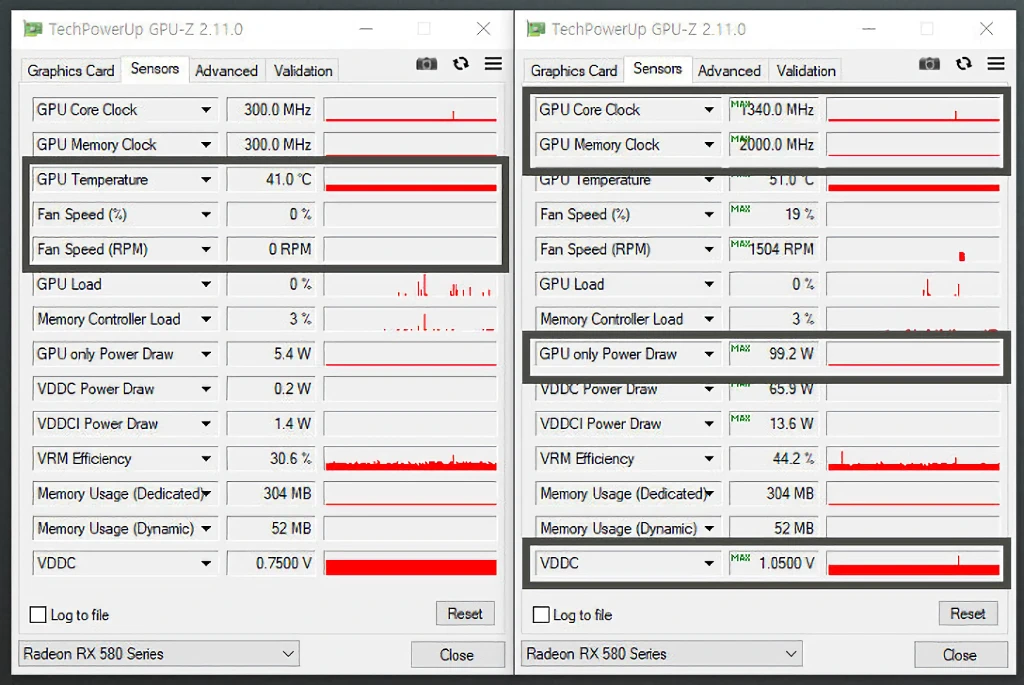1024x685 pixels.
Task: Click the GPU Load graph in right window
Action: click(913, 284)
